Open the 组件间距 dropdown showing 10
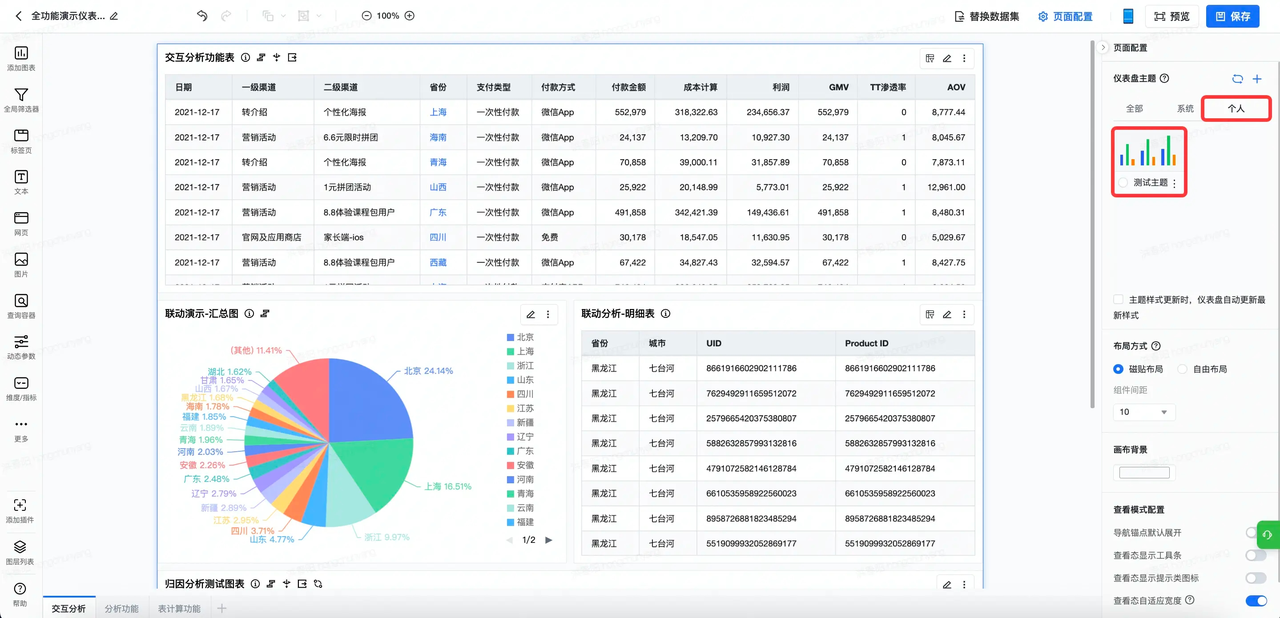Viewport: 1280px width, 618px height. [1143, 412]
